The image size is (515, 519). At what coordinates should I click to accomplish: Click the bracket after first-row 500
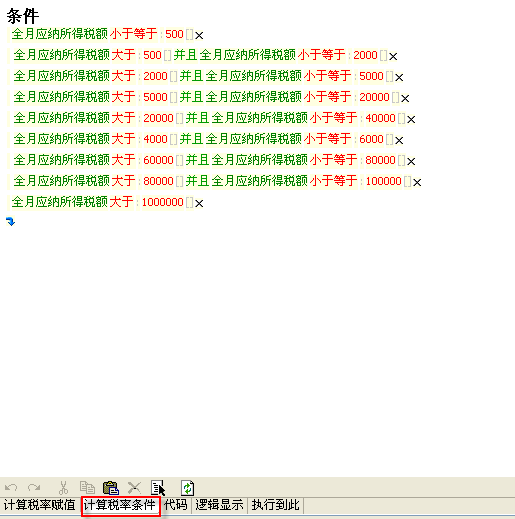[x=189, y=34]
